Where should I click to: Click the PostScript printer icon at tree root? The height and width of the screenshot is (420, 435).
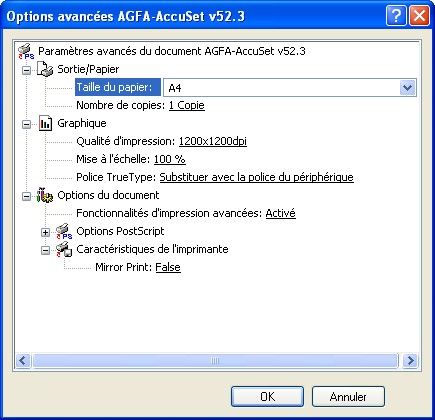coord(26,51)
